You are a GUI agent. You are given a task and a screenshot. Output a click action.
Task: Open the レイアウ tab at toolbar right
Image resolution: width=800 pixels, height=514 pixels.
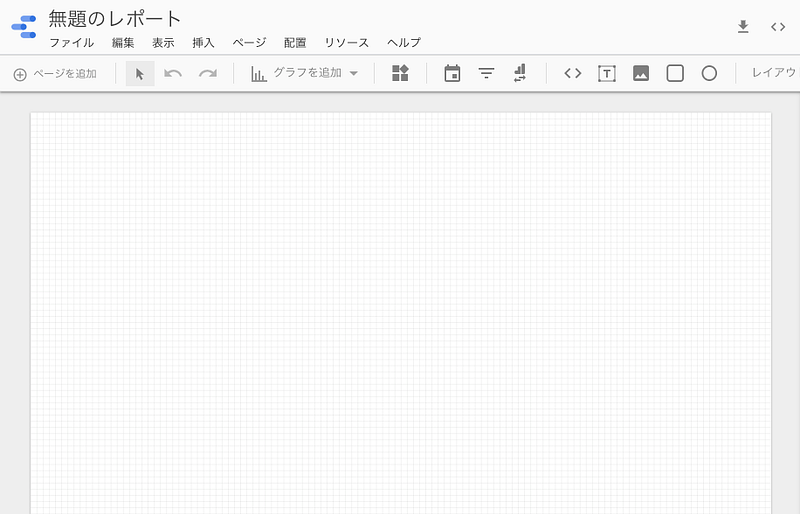point(774,73)
